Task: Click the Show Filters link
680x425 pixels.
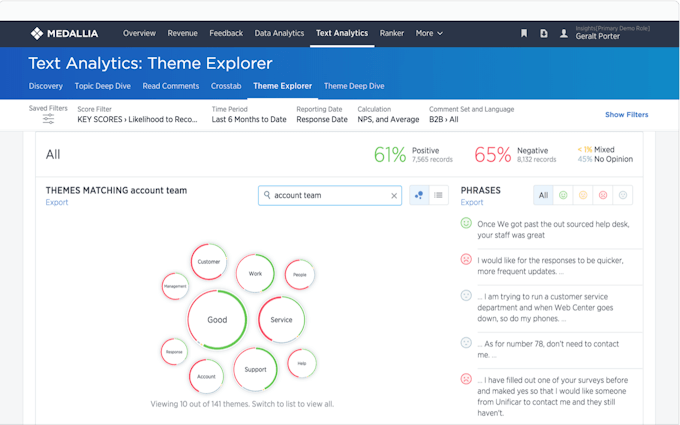Action: click(627, 114)
